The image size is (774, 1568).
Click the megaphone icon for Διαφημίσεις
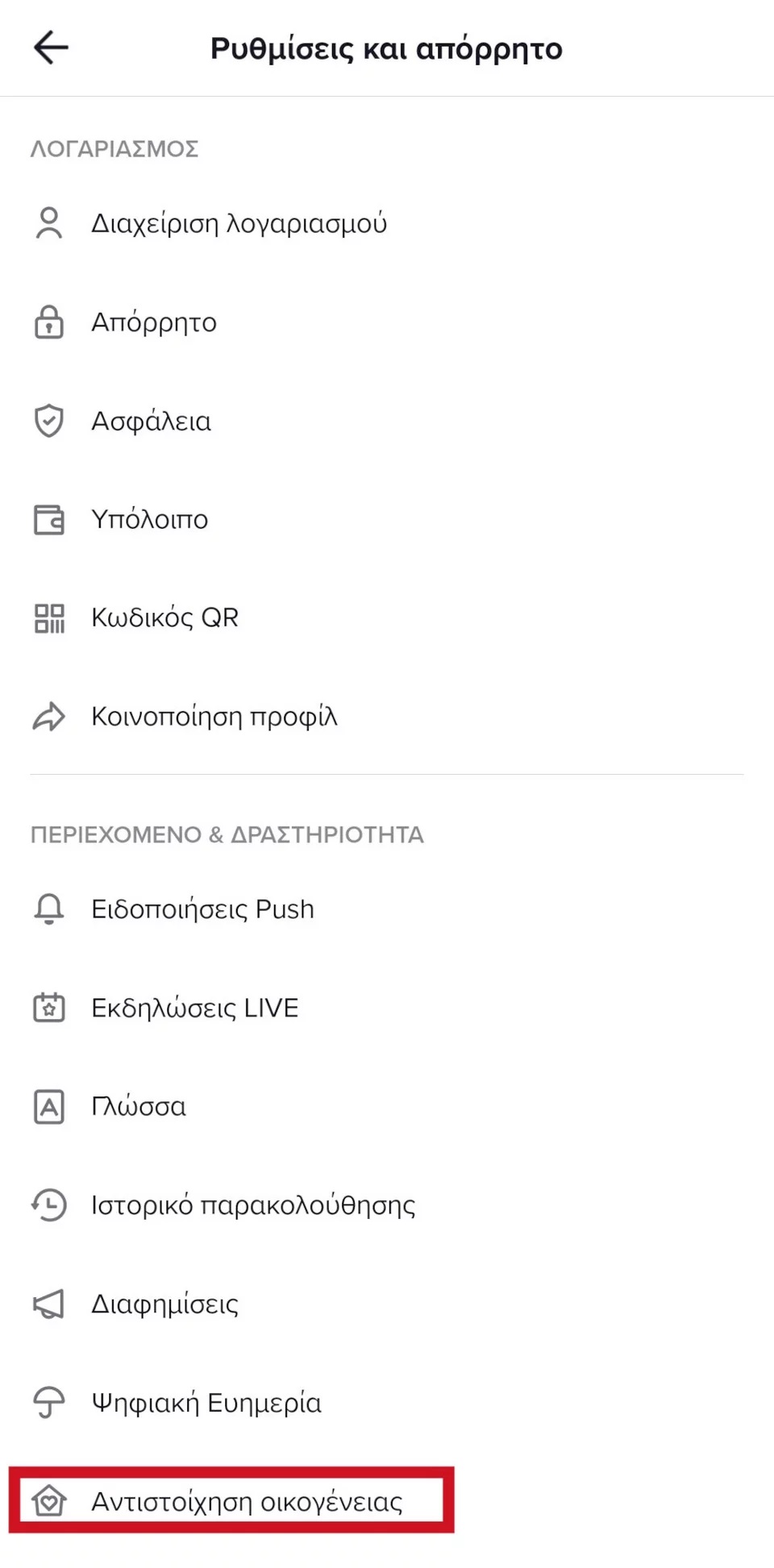[49, 1304]
